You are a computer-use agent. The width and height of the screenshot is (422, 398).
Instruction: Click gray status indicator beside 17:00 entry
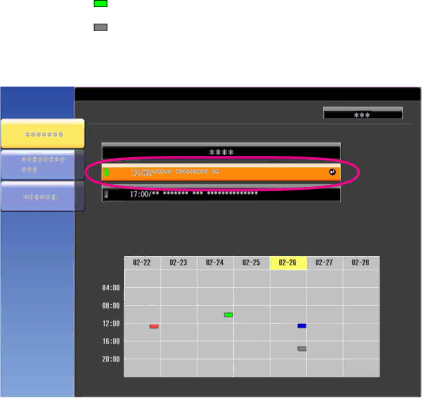pos(106,194)
